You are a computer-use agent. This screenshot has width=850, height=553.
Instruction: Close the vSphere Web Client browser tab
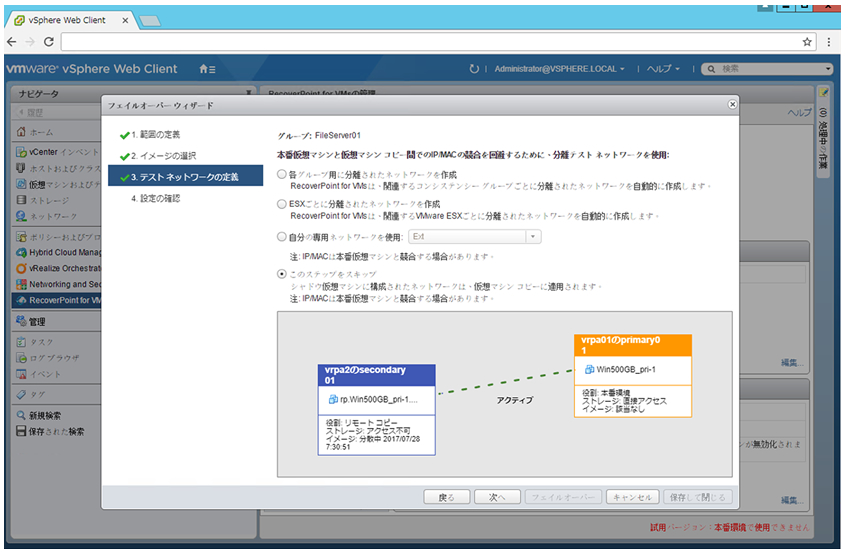[x=125, y=20]
